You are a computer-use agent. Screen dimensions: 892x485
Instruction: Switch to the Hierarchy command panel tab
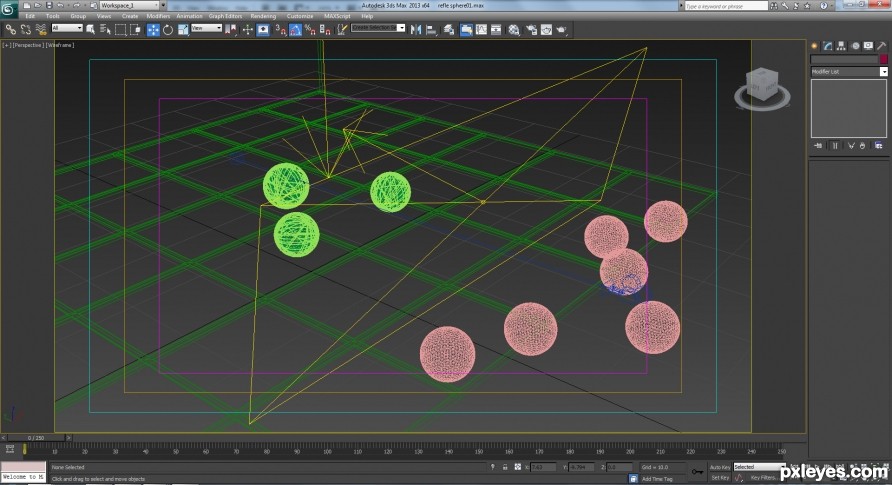click(x=841, y=46)
